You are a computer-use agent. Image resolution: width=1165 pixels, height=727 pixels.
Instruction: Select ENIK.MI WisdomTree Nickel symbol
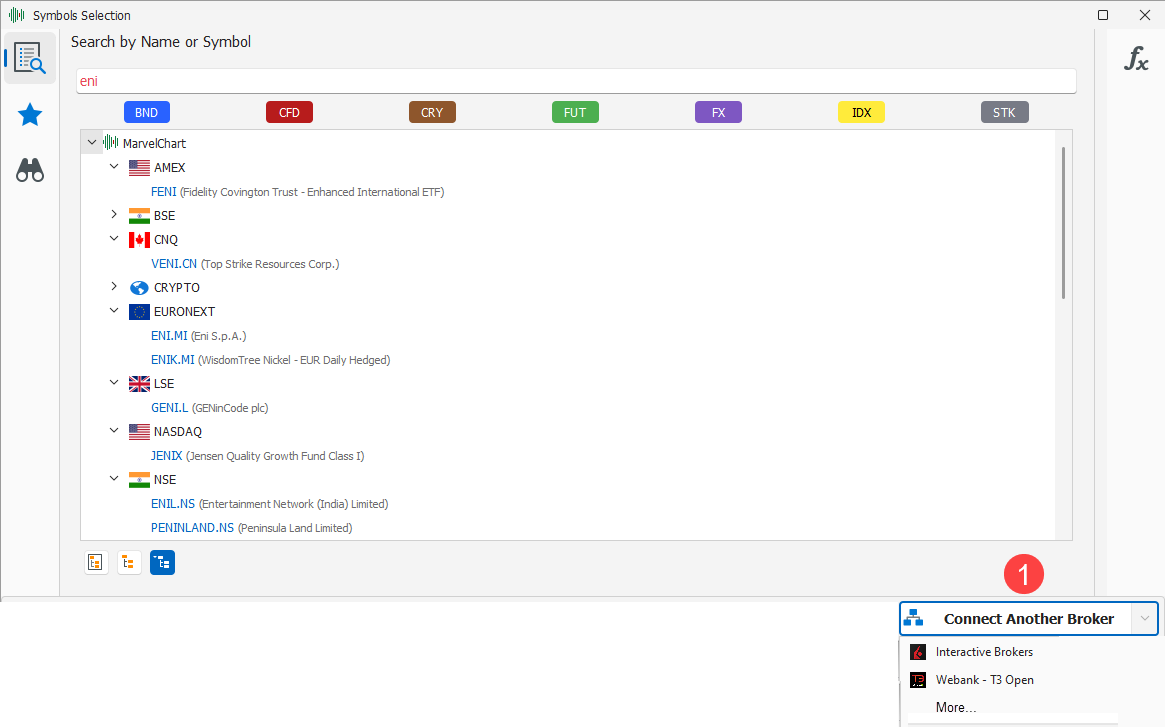click(270, 360)
